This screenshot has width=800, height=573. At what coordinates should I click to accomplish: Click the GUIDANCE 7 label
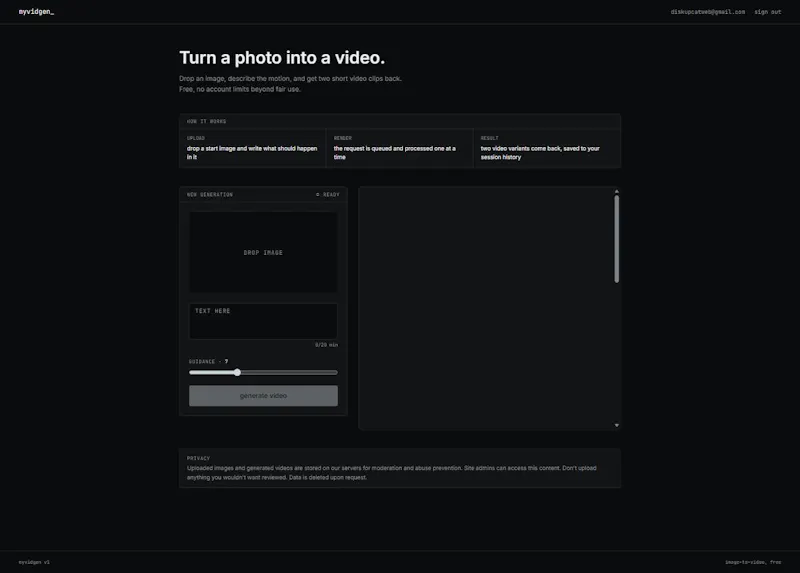(209, 361)
